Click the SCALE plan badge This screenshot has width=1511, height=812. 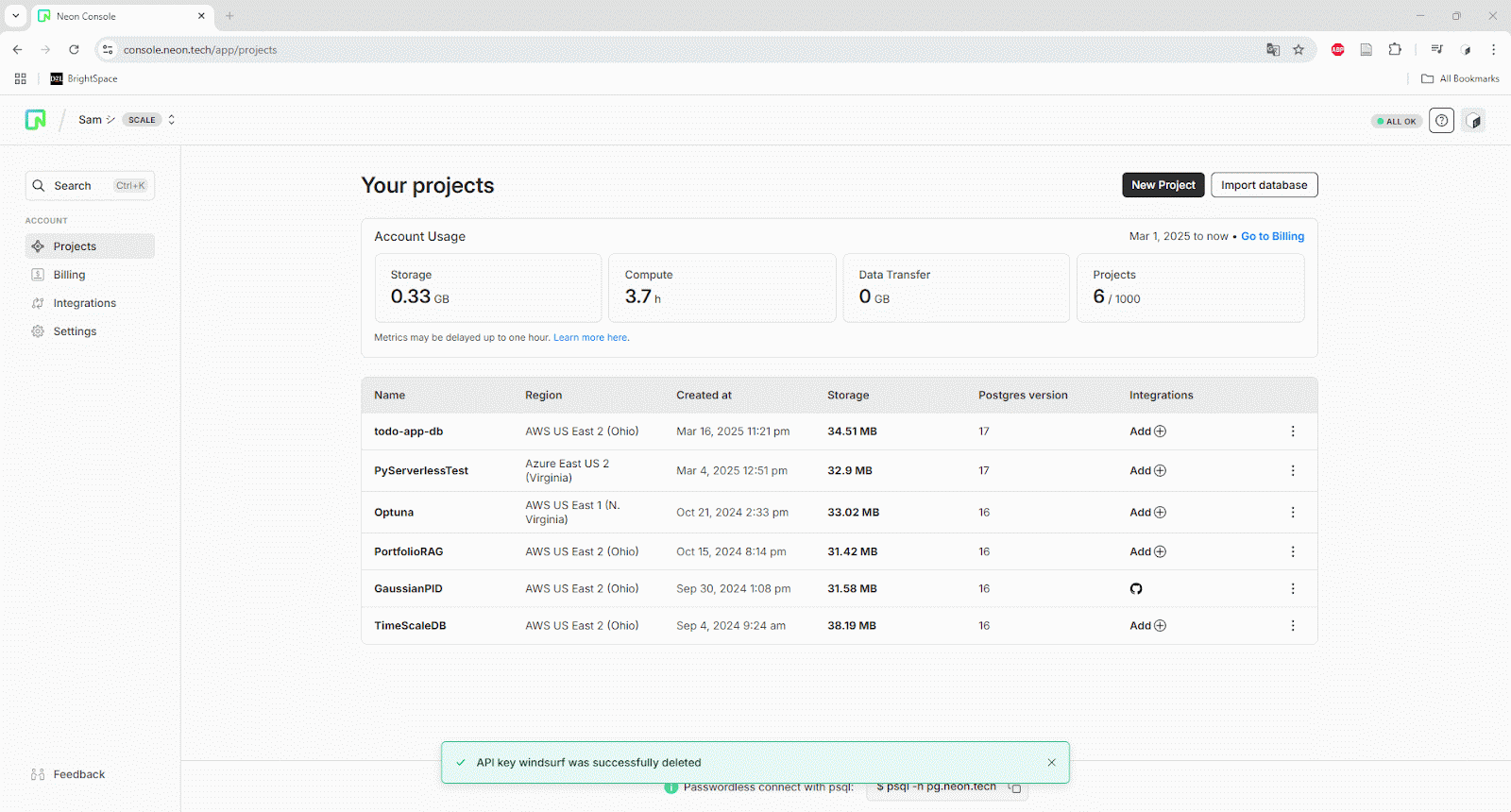(142, 120)
